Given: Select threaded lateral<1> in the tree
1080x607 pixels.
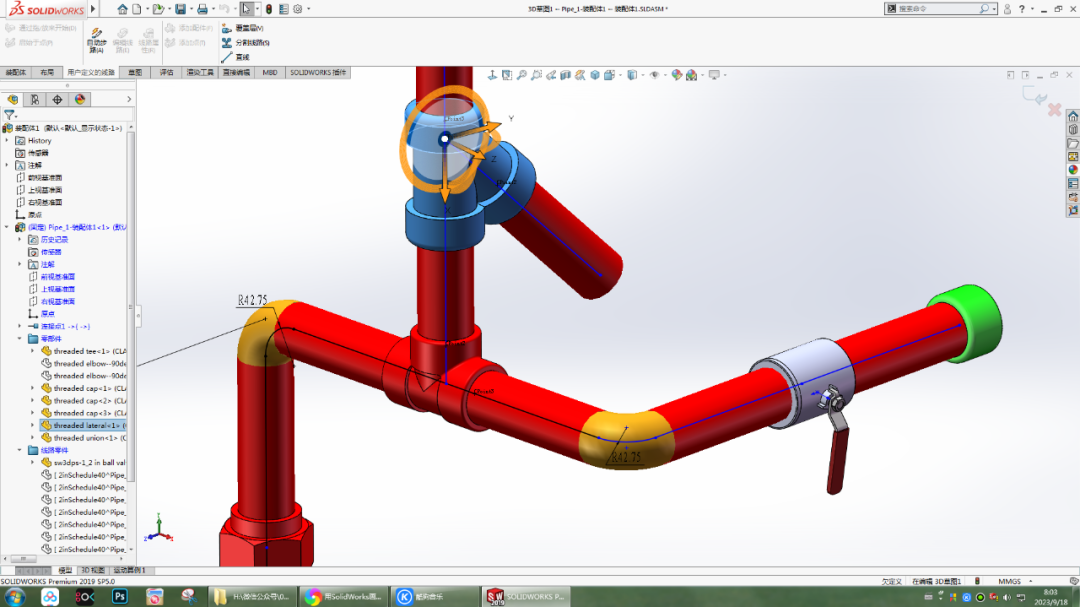Looking at the screenshot, I should pos(83,426).
